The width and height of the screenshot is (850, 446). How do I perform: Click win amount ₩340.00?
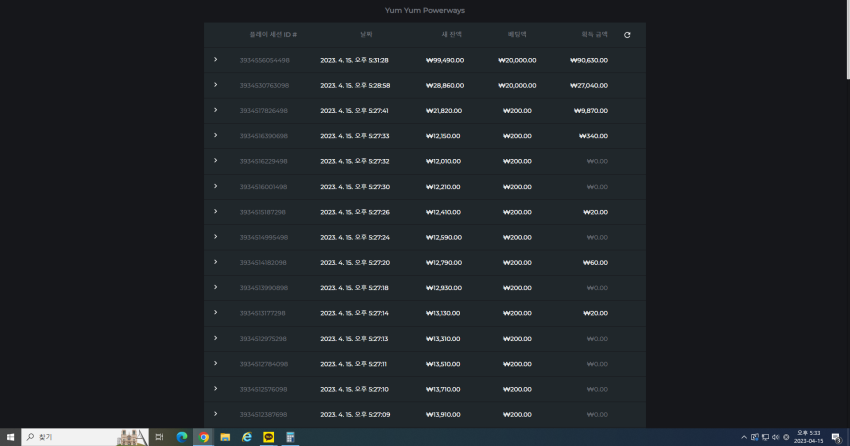point(593,136)
